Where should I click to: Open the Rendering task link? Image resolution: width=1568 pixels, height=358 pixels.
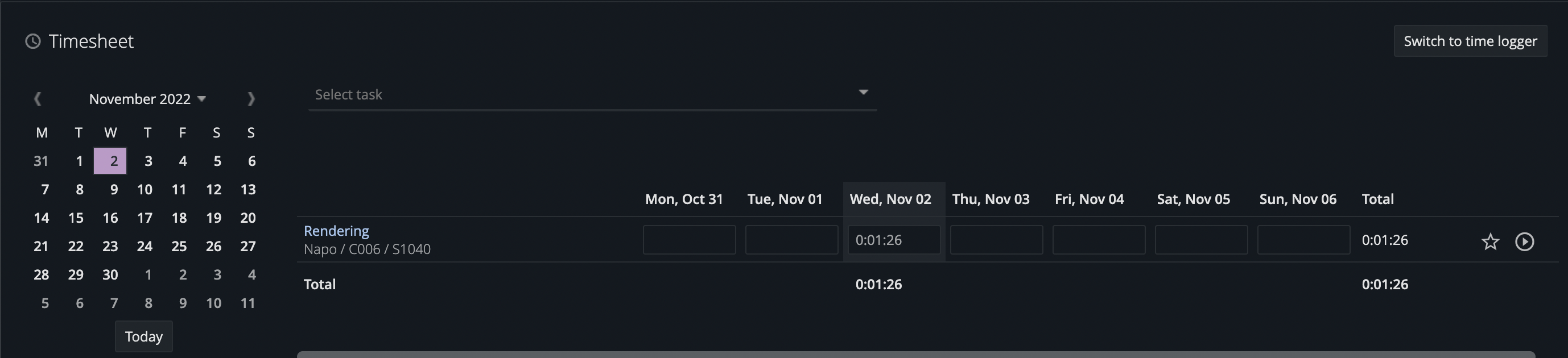[x=336, y=231]
